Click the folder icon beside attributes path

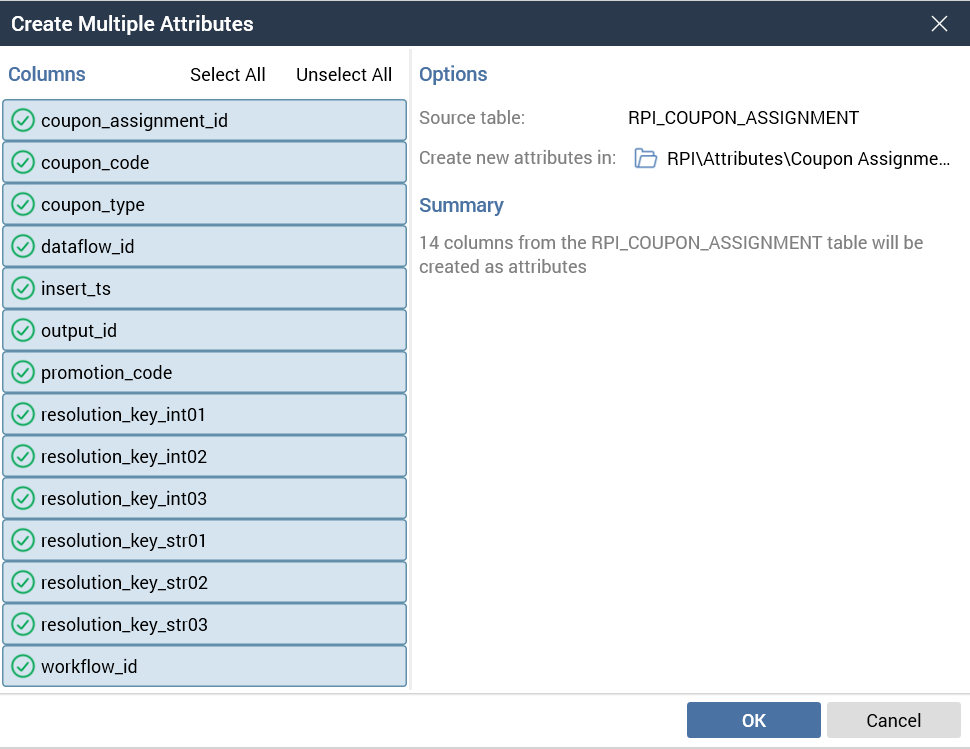coord(646,158)
